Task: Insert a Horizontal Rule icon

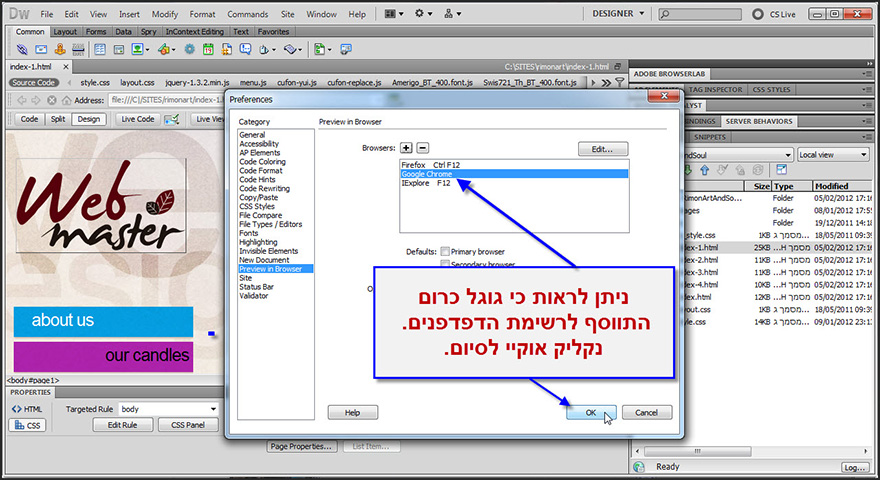Action: pos(79,49)
